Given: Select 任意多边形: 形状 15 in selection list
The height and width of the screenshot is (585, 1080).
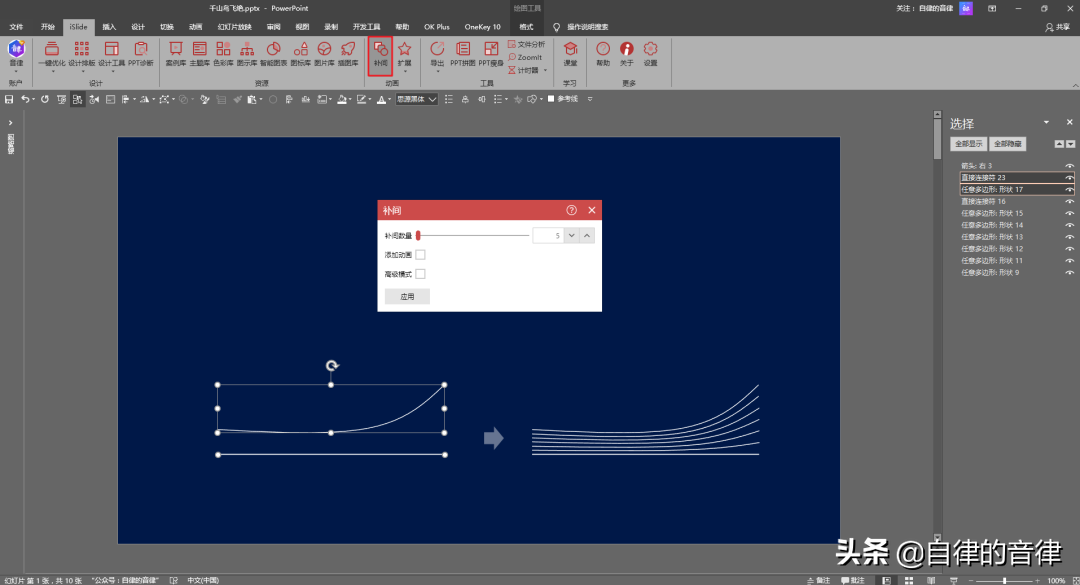Looking at the screenshot, I should coord(992,213).
